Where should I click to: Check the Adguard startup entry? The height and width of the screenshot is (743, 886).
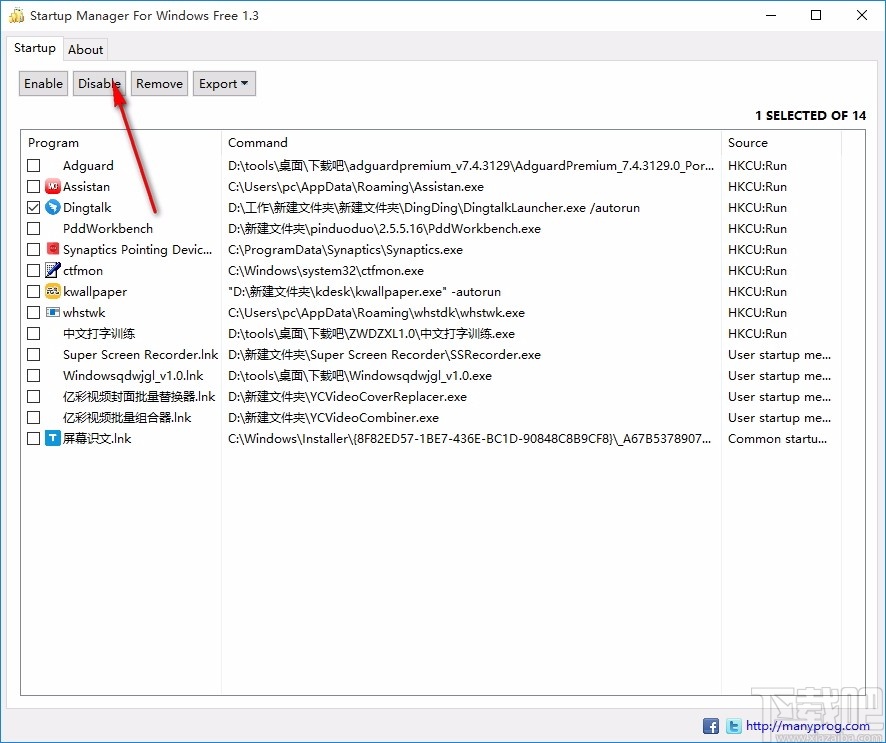click(x=33, y=165)
